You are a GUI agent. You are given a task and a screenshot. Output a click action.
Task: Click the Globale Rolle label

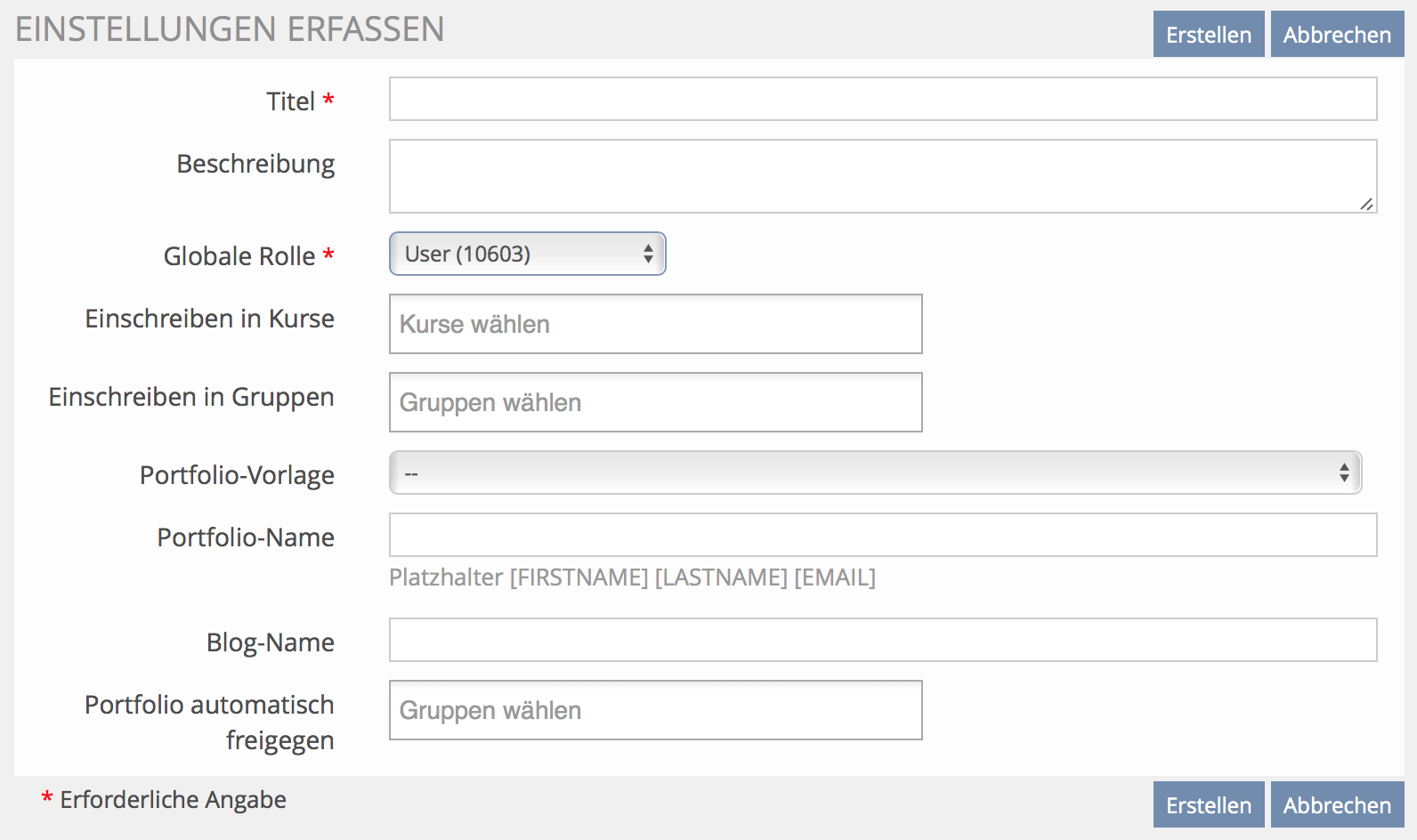coord(239,256)
